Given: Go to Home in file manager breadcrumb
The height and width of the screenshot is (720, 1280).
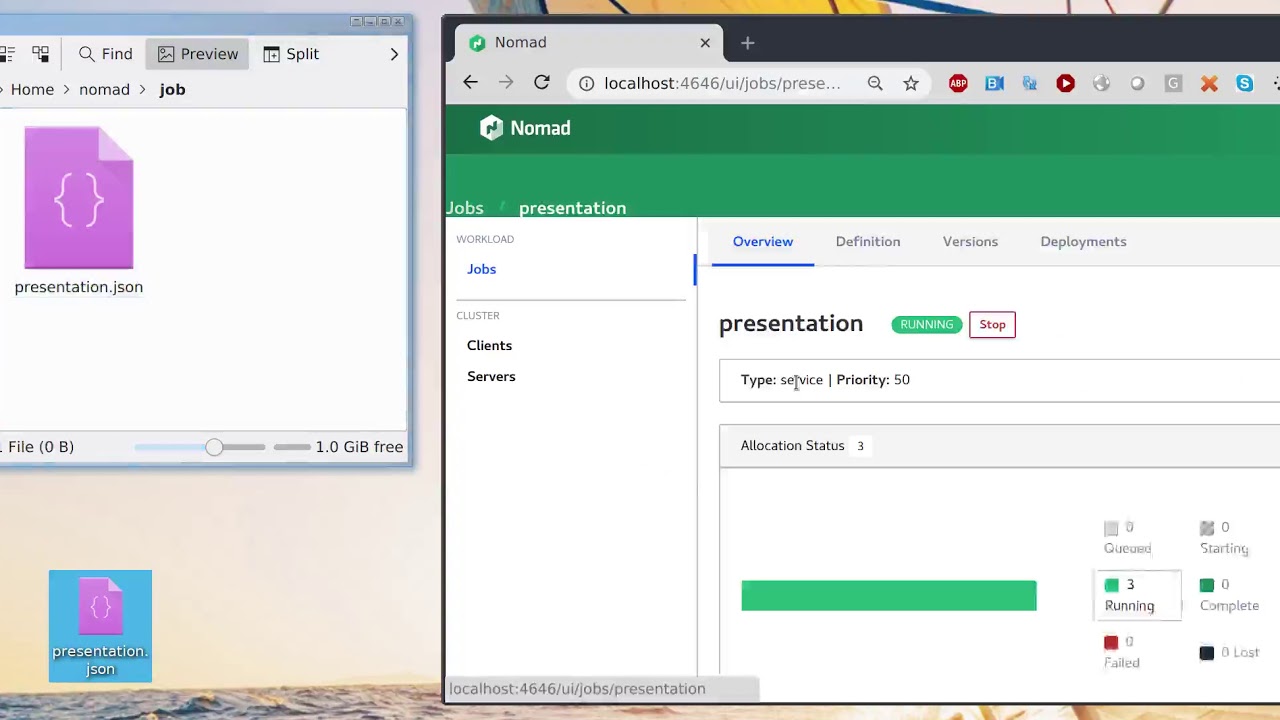Looking at the screenshot, I should coord(32,89).
